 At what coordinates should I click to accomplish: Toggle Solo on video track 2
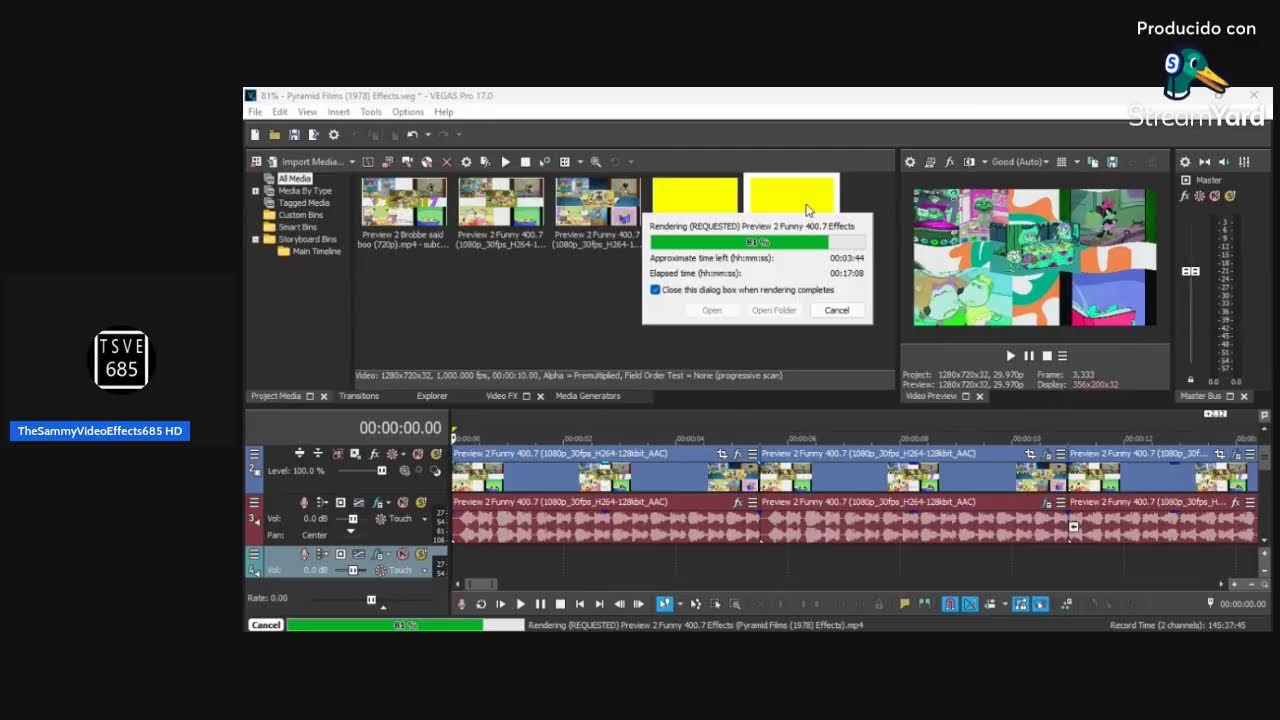pos(435,454)
